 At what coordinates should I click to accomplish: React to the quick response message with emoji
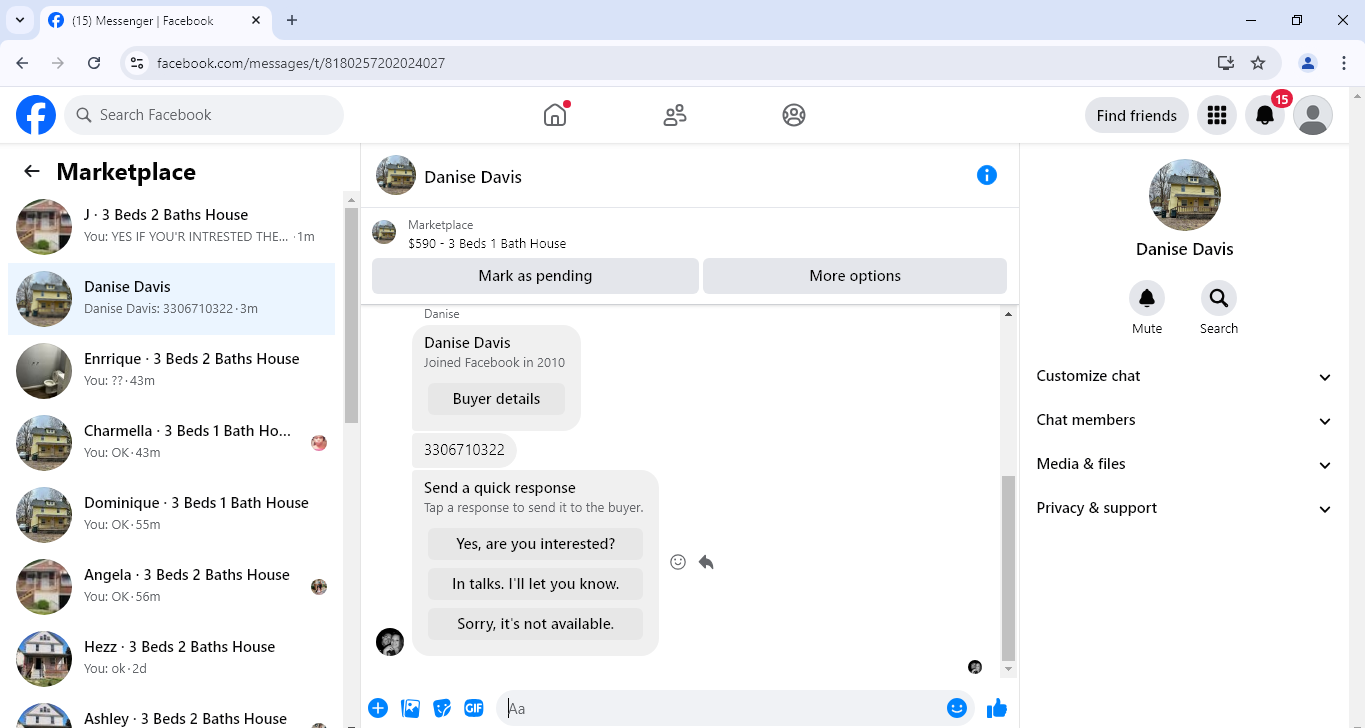(678, 562)
